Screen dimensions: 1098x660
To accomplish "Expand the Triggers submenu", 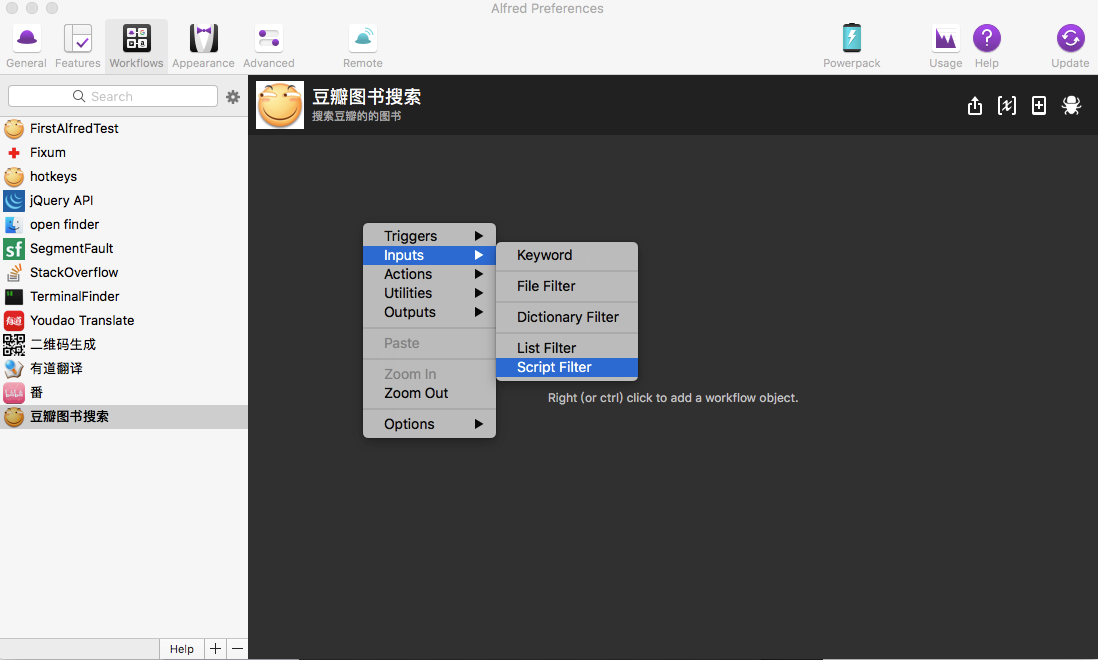I will pos(429,236).
